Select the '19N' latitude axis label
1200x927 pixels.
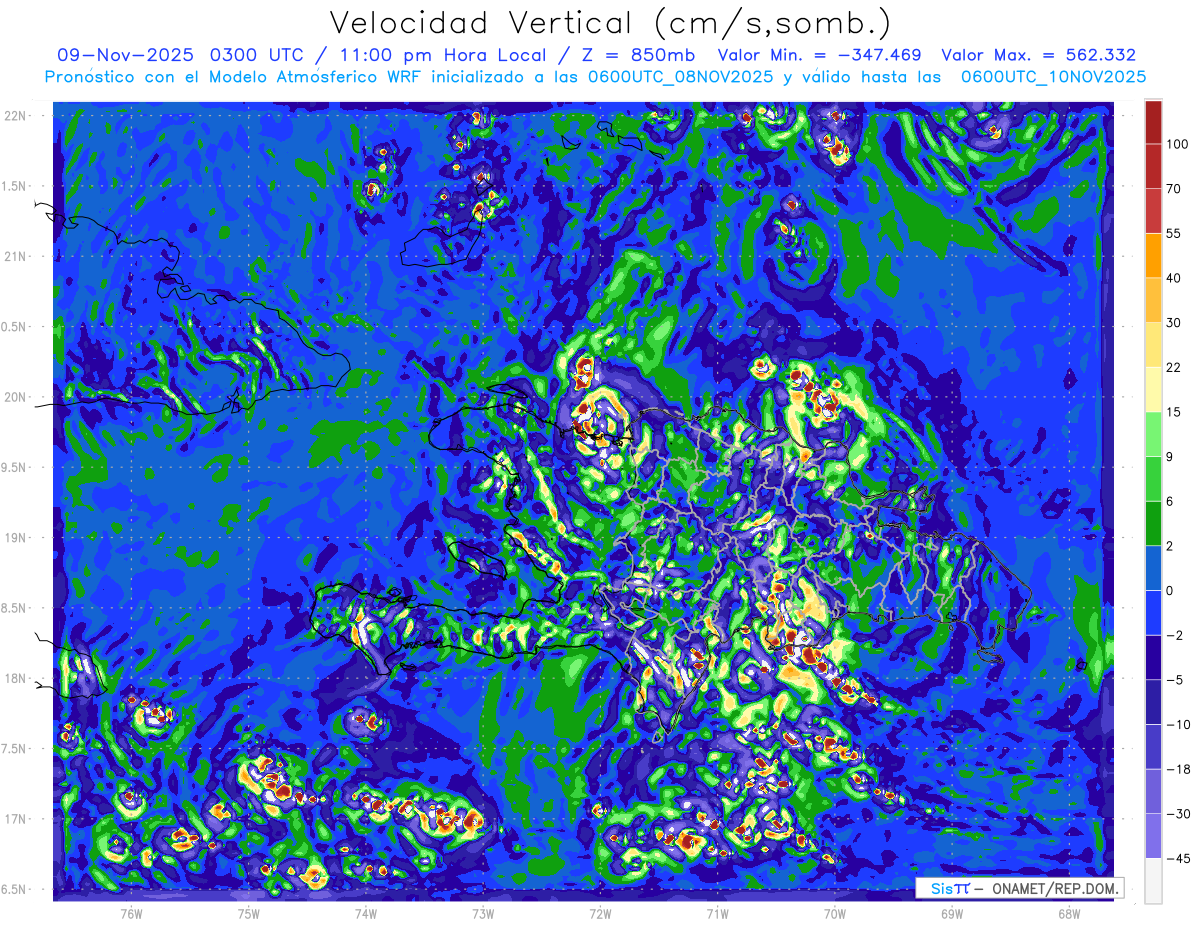tap(16, 538)
